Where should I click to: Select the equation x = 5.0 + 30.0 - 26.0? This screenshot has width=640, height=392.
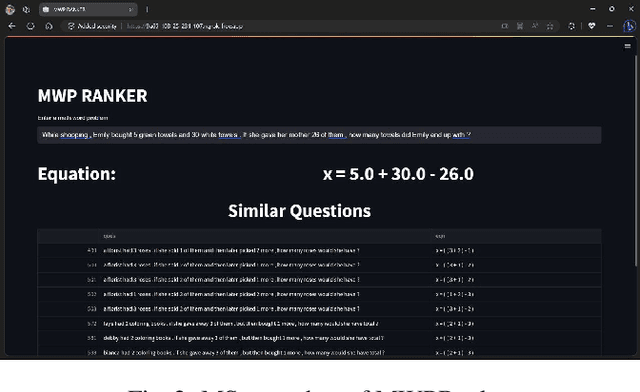tap(398, 174)
